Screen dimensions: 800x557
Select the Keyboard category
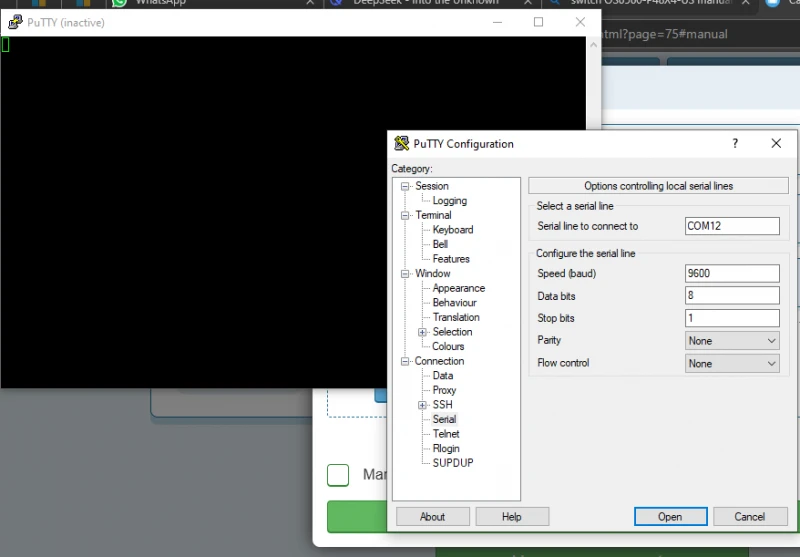click(x=453, y=230)
